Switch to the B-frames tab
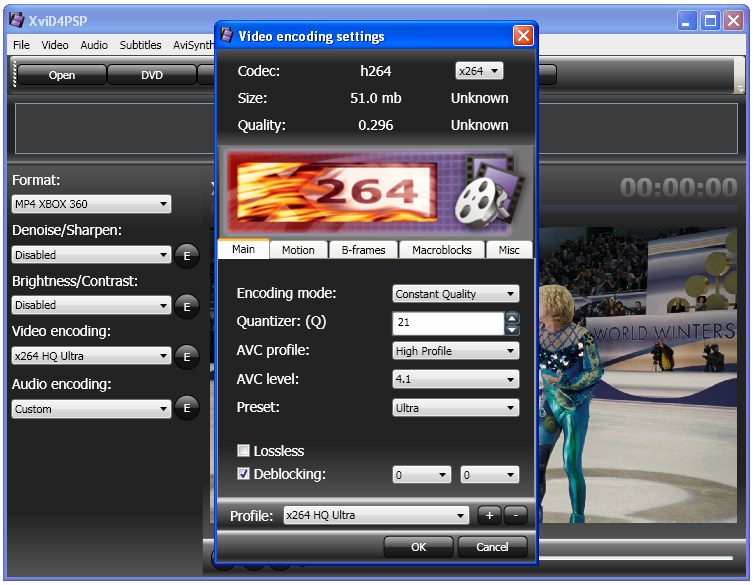This screenshot has height=585, width=754. click(364, 250)
